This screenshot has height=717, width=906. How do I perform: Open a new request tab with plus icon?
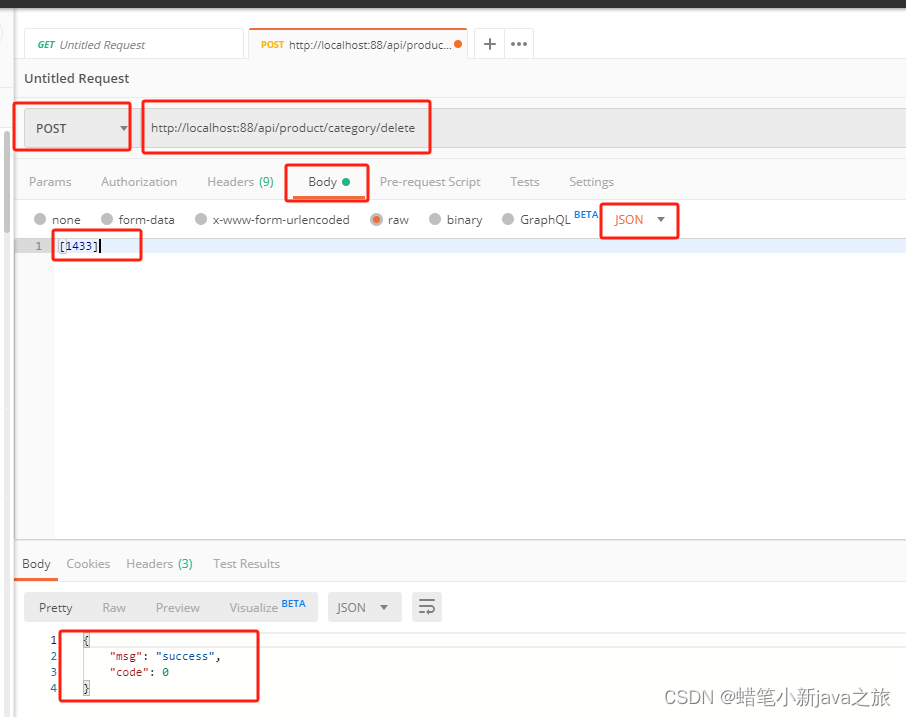pyautogui.click(x=489, y=44)
